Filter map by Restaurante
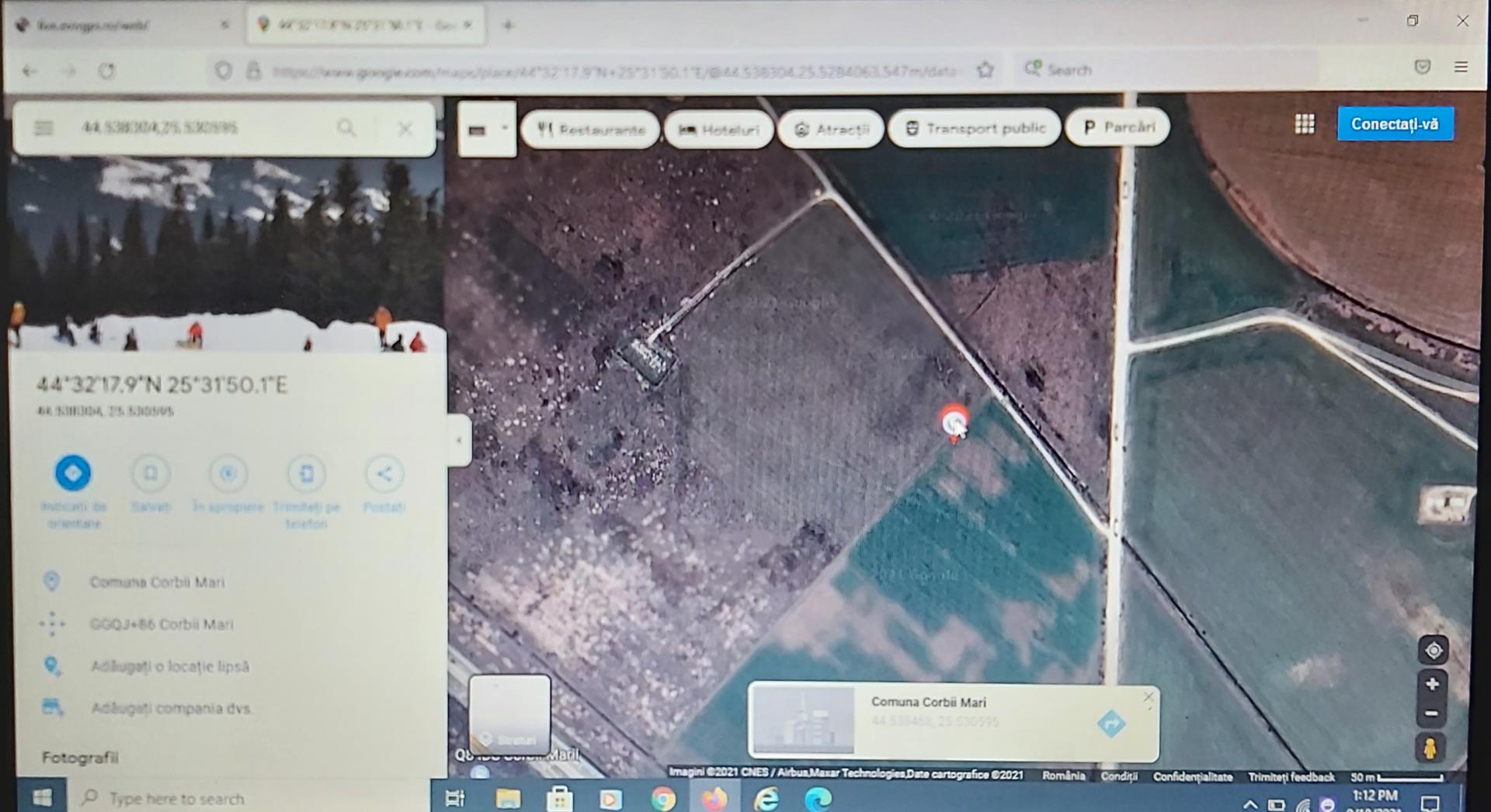Viewport: 1491px width, 812px height. tap(591, 129)
